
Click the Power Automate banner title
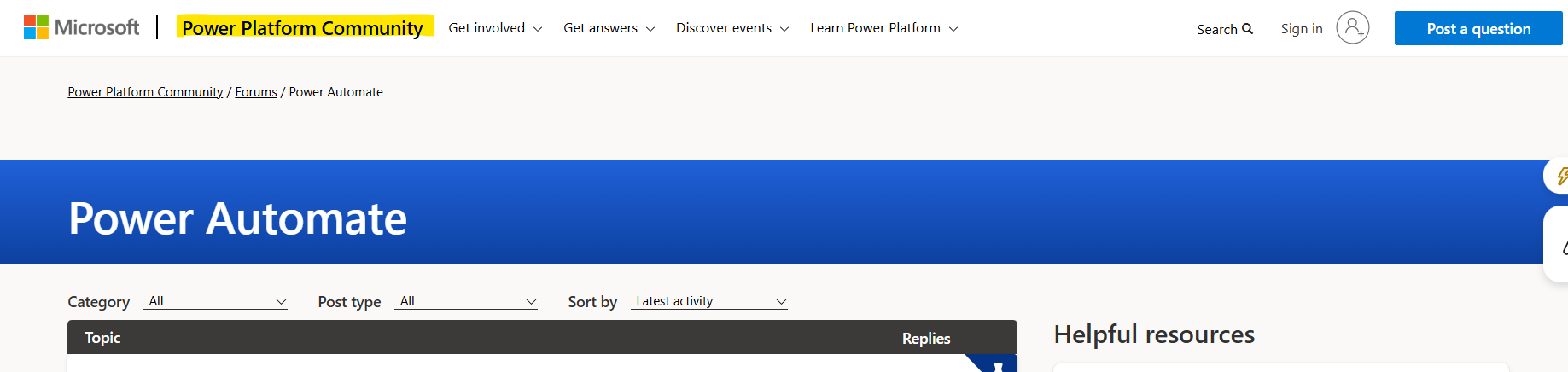click(237, 218)
